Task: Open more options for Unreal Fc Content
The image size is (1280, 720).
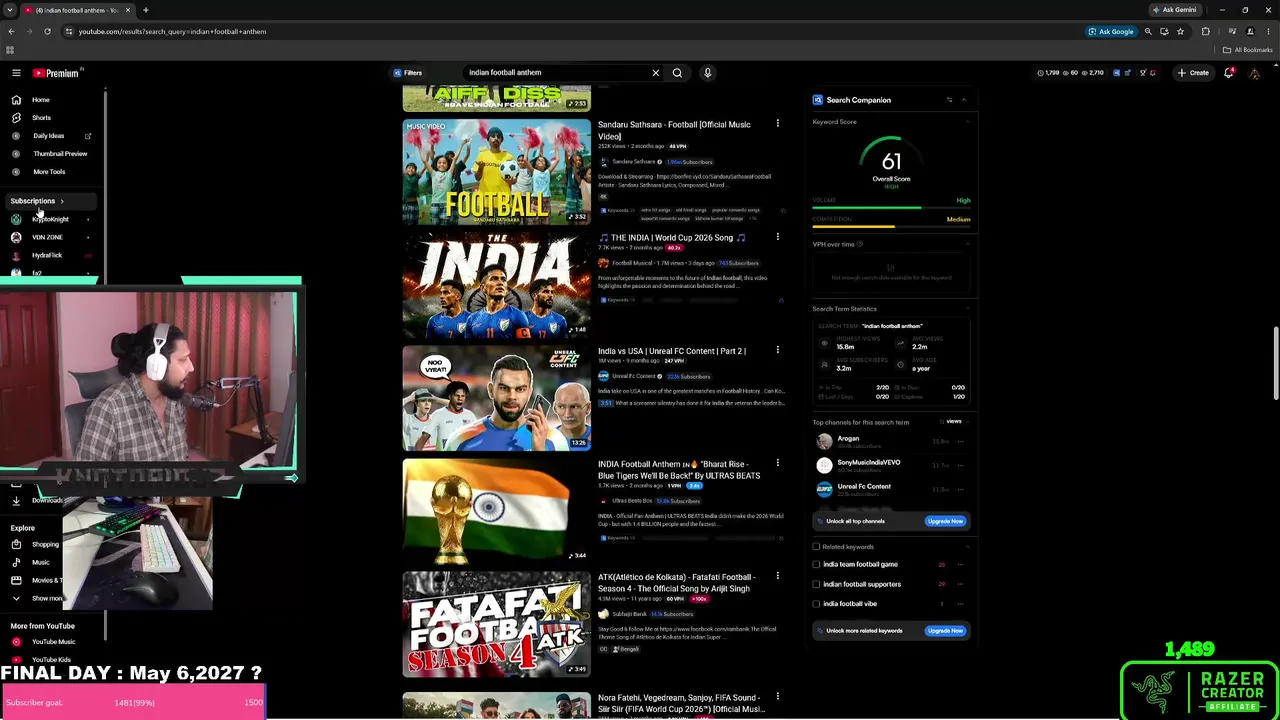Action: 961,489
